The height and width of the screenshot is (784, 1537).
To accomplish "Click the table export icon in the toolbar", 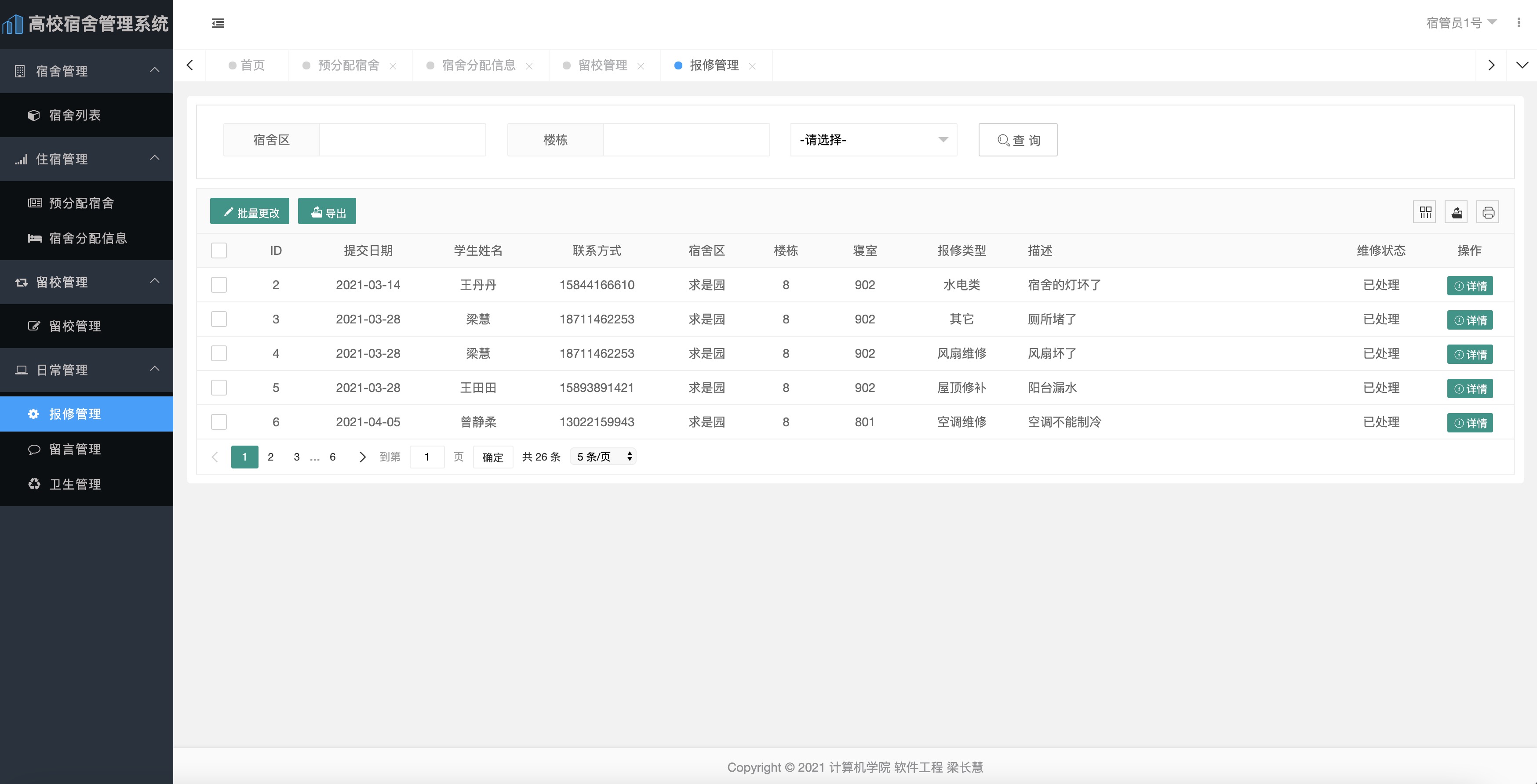I will coord(1457,212).
